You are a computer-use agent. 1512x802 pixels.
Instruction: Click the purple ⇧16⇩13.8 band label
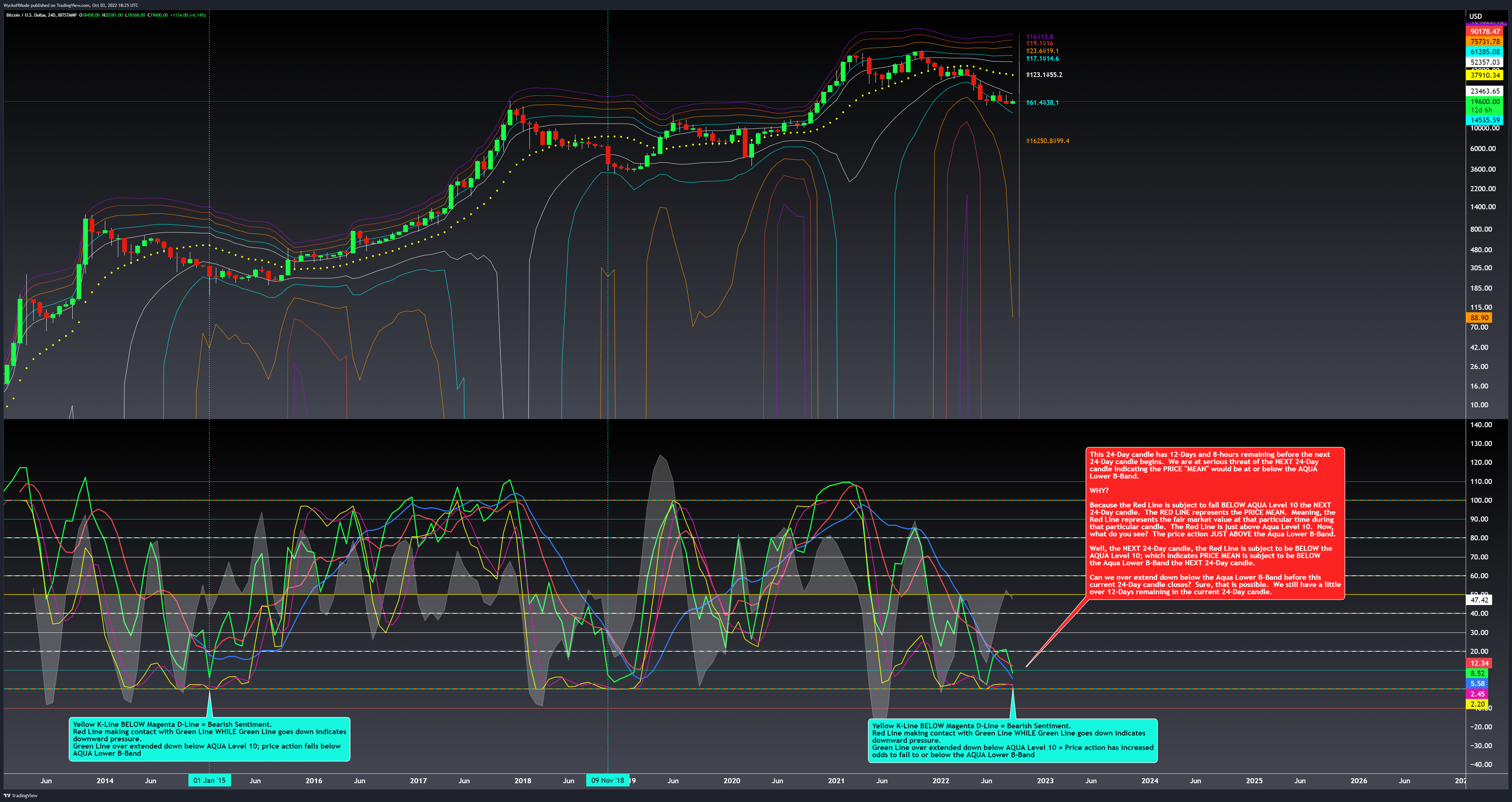[x=1039, y=37]
